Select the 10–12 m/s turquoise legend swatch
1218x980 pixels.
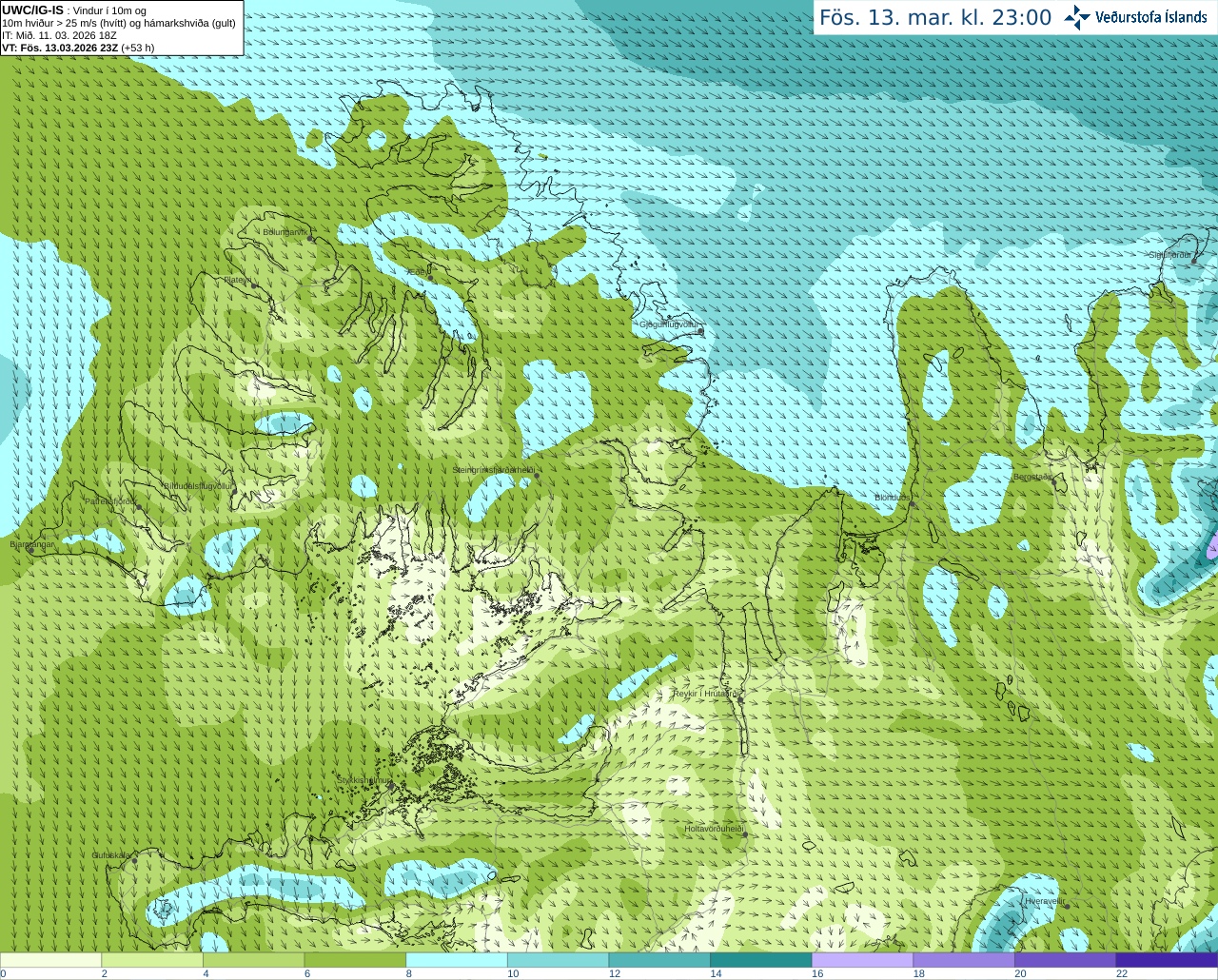tap(558, 960)
